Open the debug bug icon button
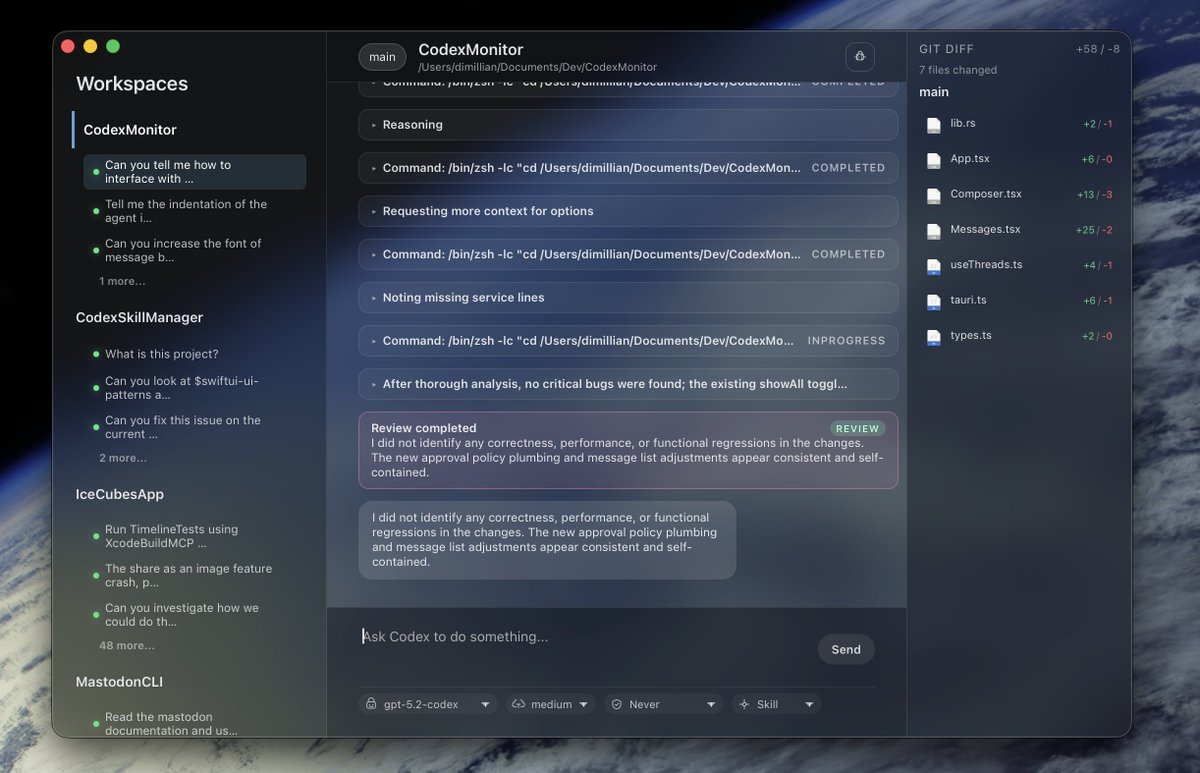This screenshot has height=773, width=1200. [x=860, y=57]
